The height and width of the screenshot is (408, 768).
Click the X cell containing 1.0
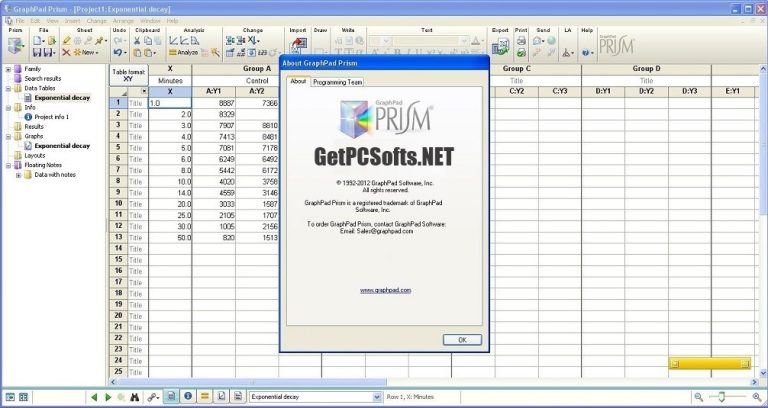170,103
